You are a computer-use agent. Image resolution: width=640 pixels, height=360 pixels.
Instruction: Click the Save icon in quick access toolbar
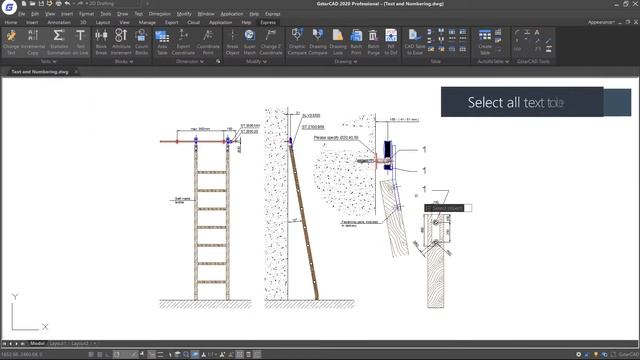(x=41, y=4)
